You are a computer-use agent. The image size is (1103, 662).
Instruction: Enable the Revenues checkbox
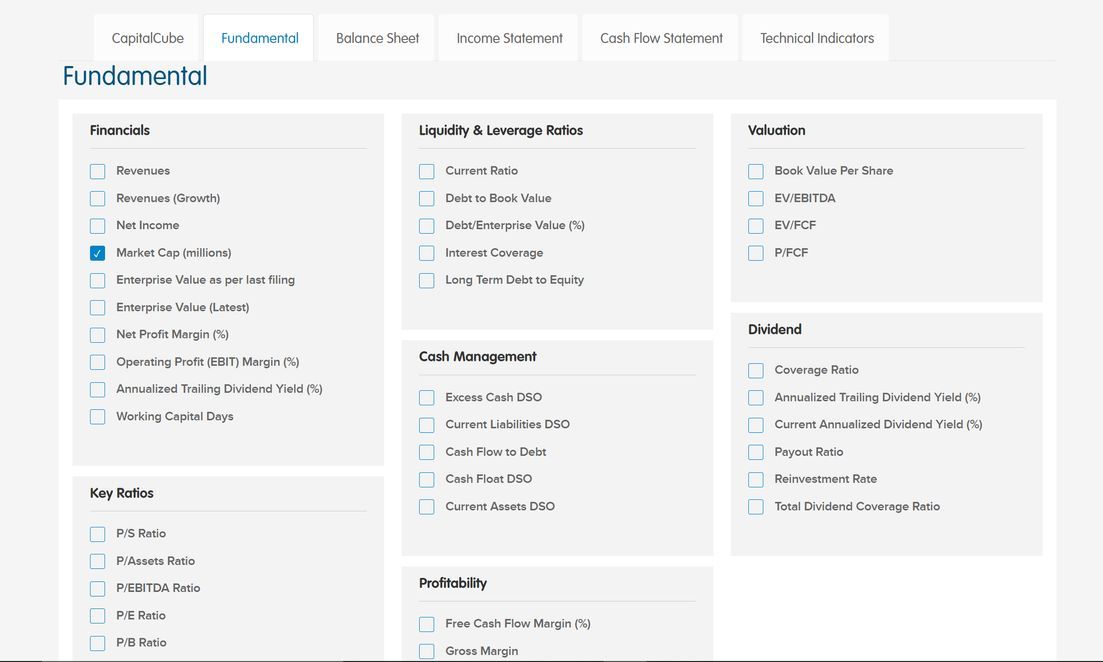(x=97, y=171)
